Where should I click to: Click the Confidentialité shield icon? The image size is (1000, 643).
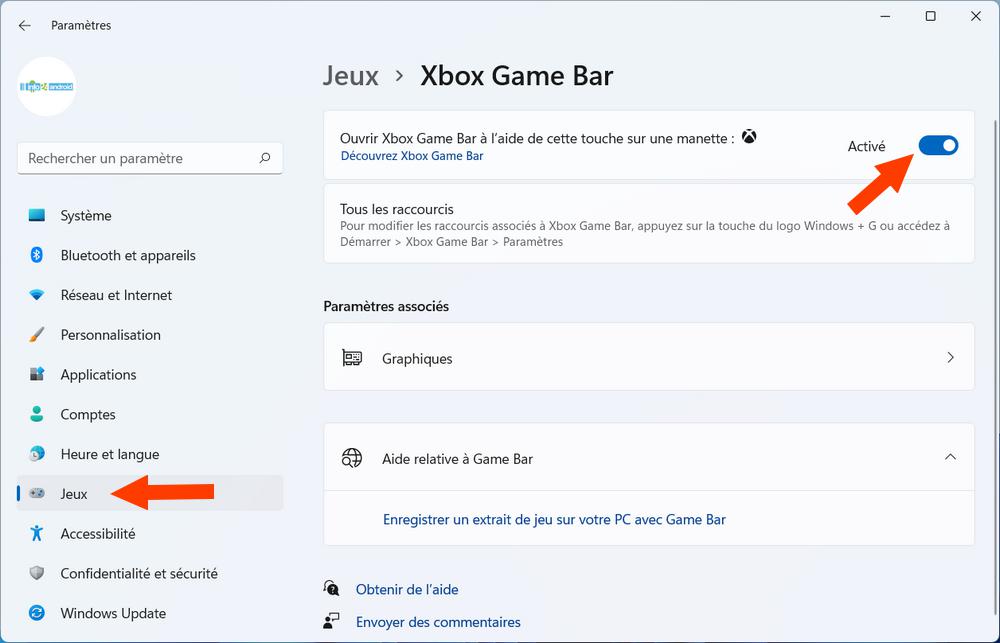37,573
